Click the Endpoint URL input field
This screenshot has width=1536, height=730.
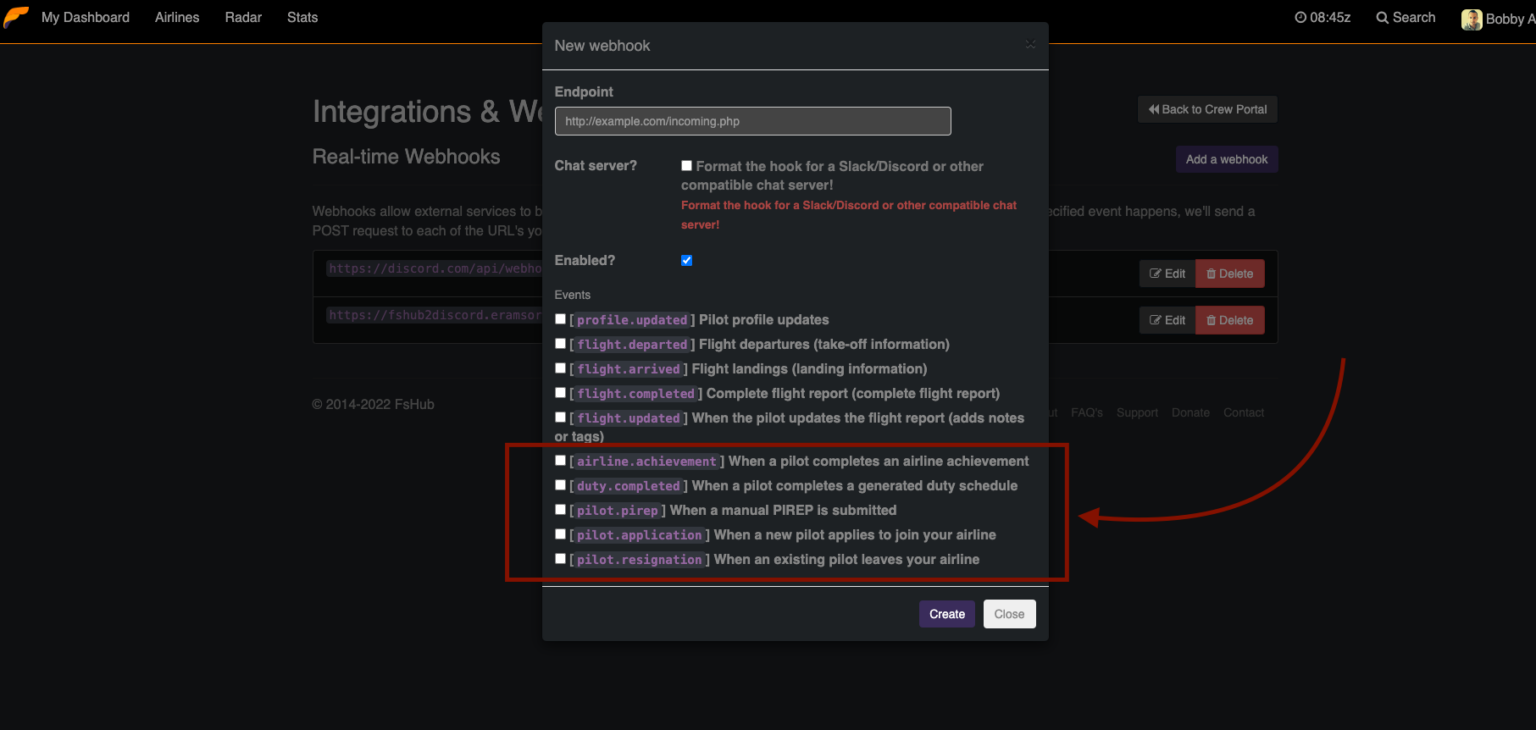753,121
